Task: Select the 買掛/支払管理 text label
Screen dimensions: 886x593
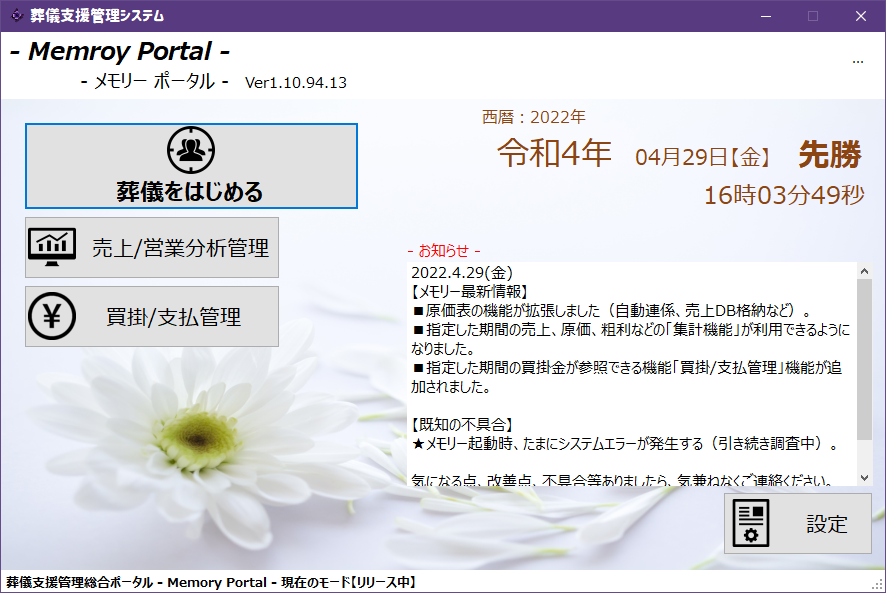Action: [x=174, y=317]
